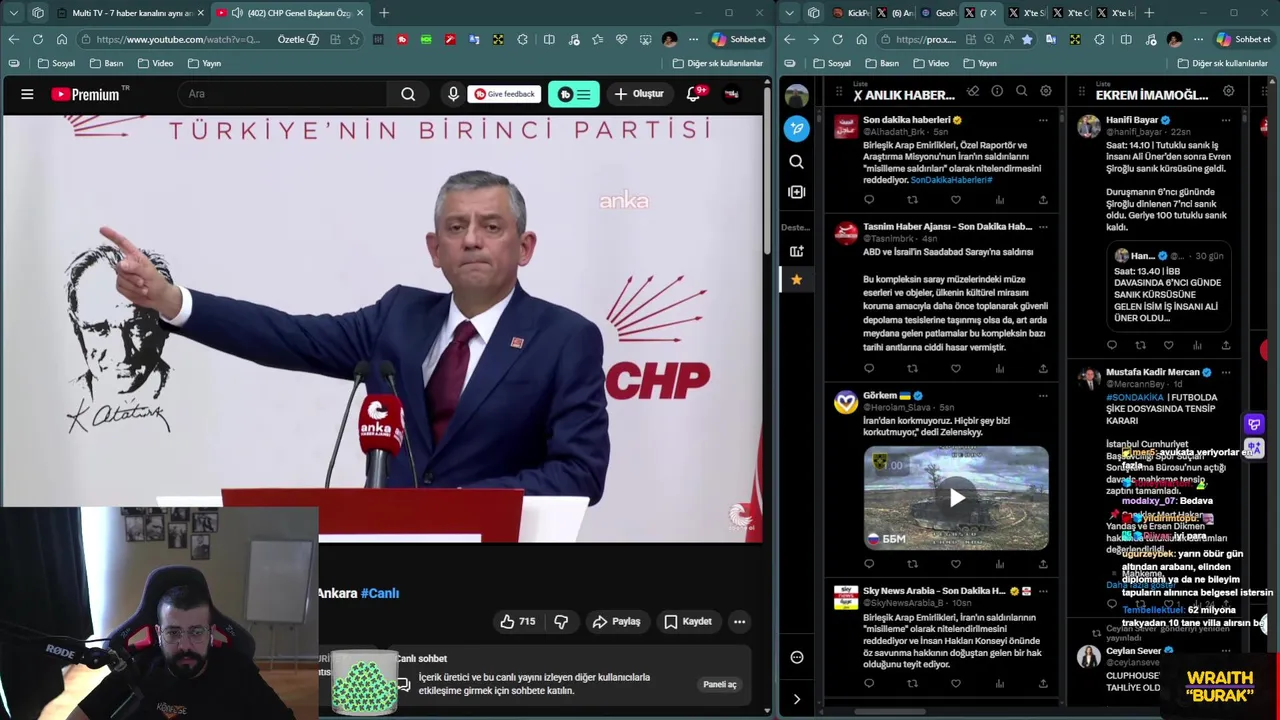Open tab list dropdown in left browser

pyautogui.click(x=14, y=13)
